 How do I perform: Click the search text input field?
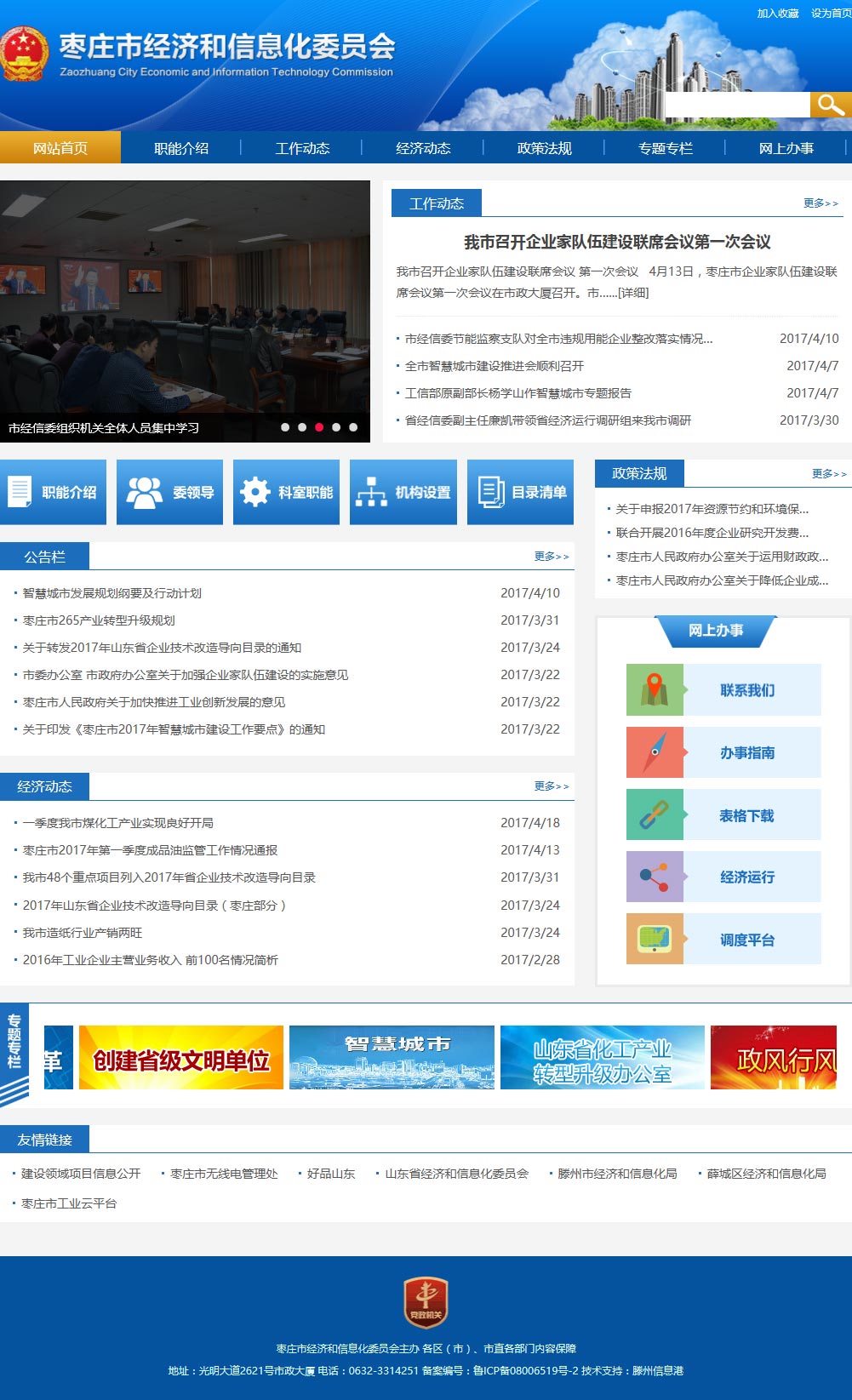[x=736, y=105]
